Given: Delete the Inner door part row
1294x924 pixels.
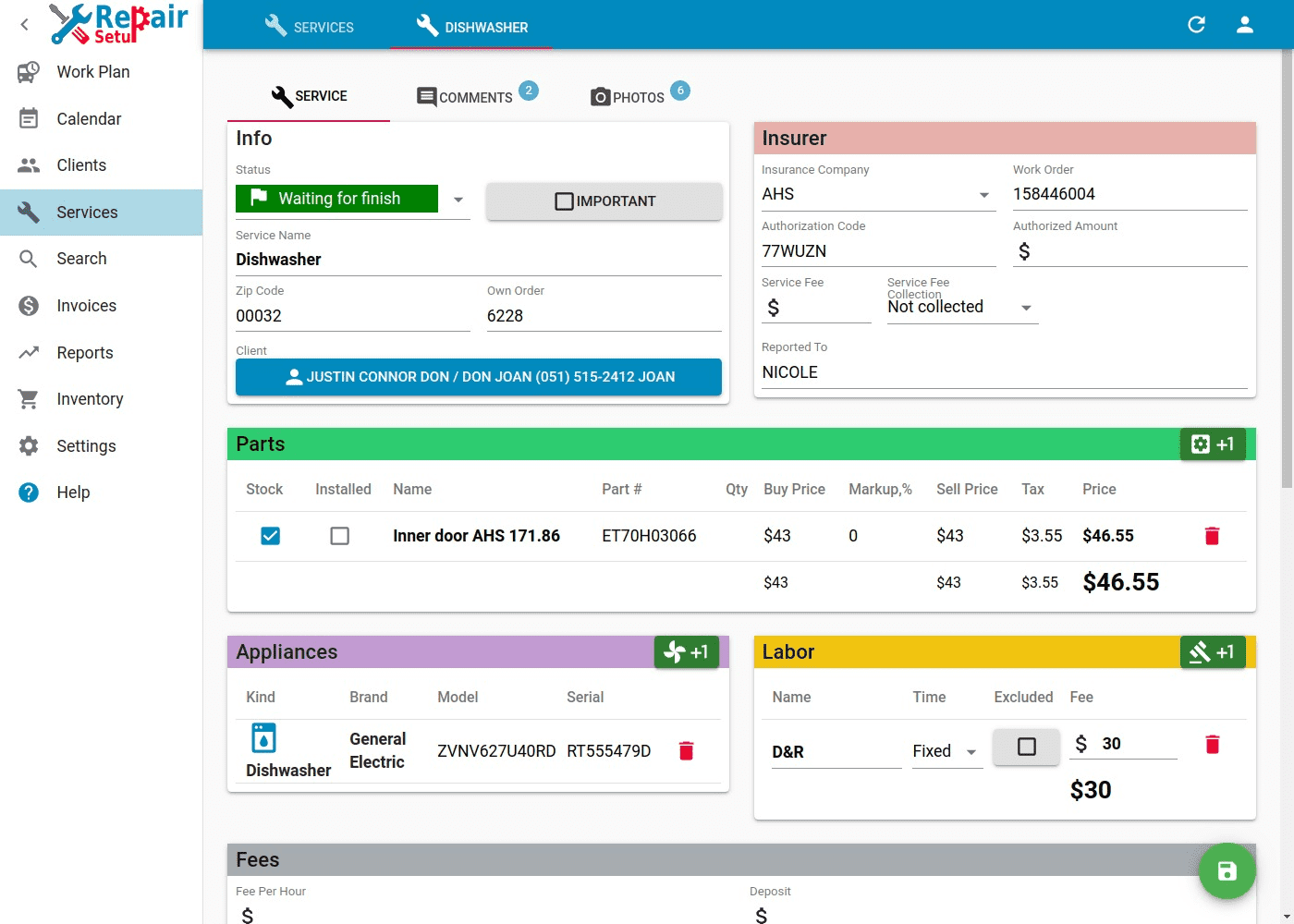Looking at the screenshot, I should [x=1212, y=536].
